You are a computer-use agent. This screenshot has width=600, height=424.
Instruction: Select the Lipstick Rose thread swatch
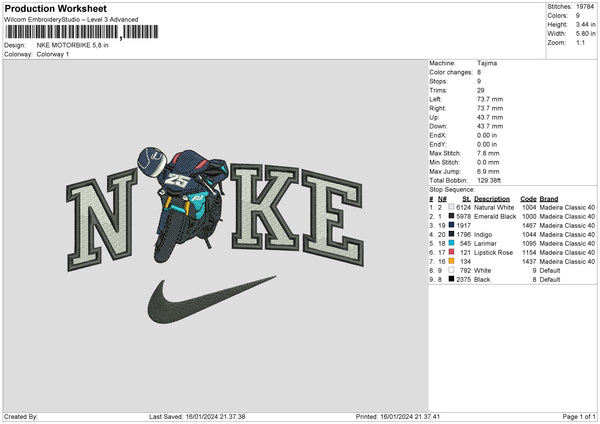coord(452,252)
